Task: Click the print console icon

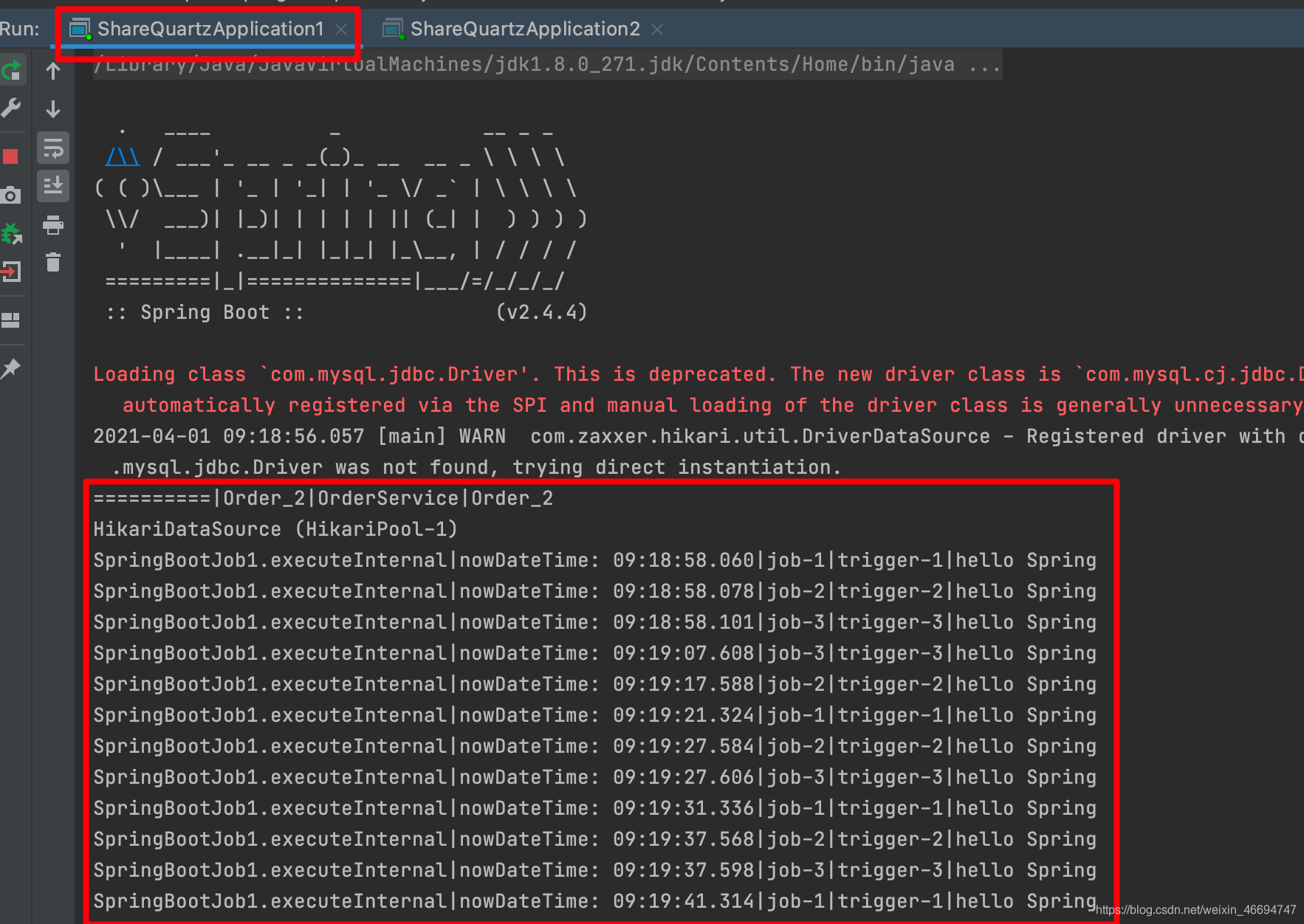Action: click(x=53, y=224)
